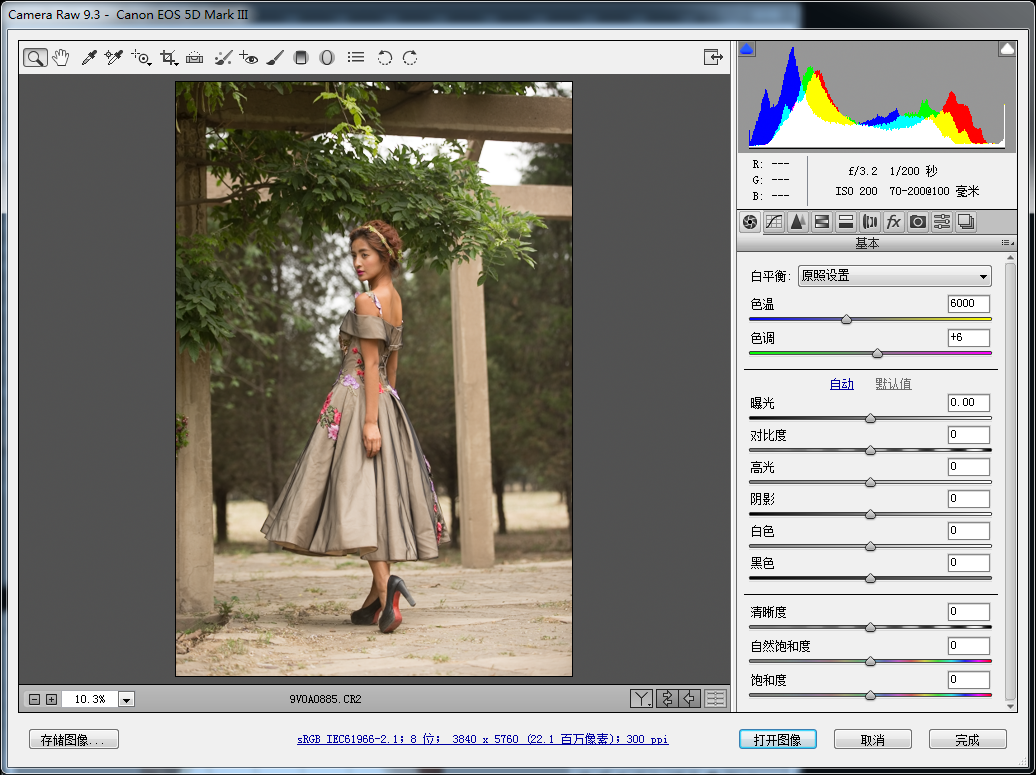Copy current settings to Before

(690, 698)
